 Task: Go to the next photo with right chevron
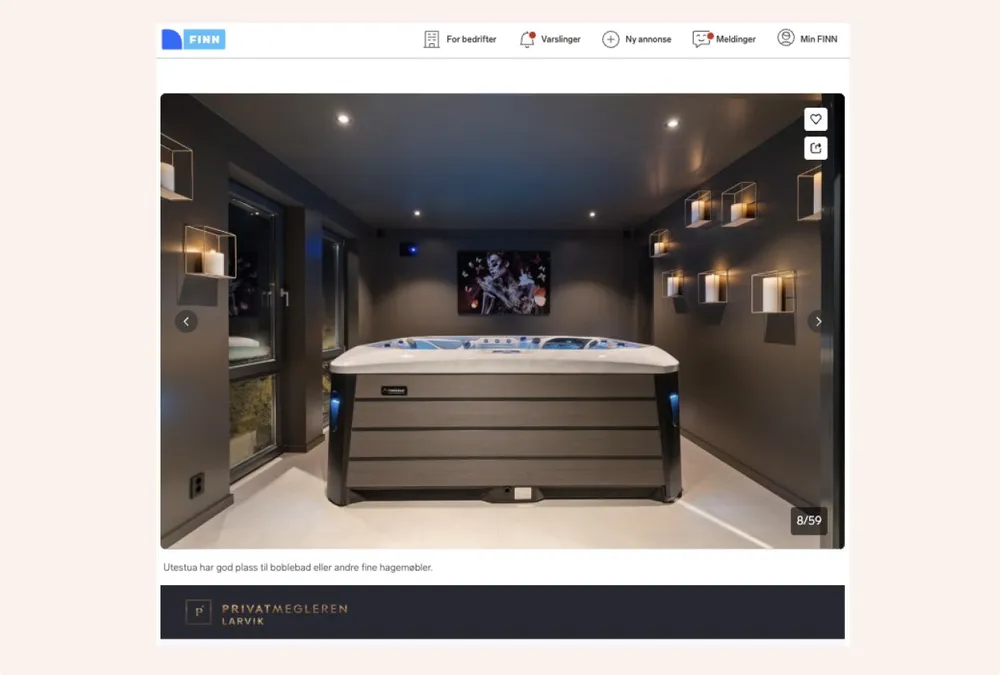pyautogui.click(x=818, y=321)
